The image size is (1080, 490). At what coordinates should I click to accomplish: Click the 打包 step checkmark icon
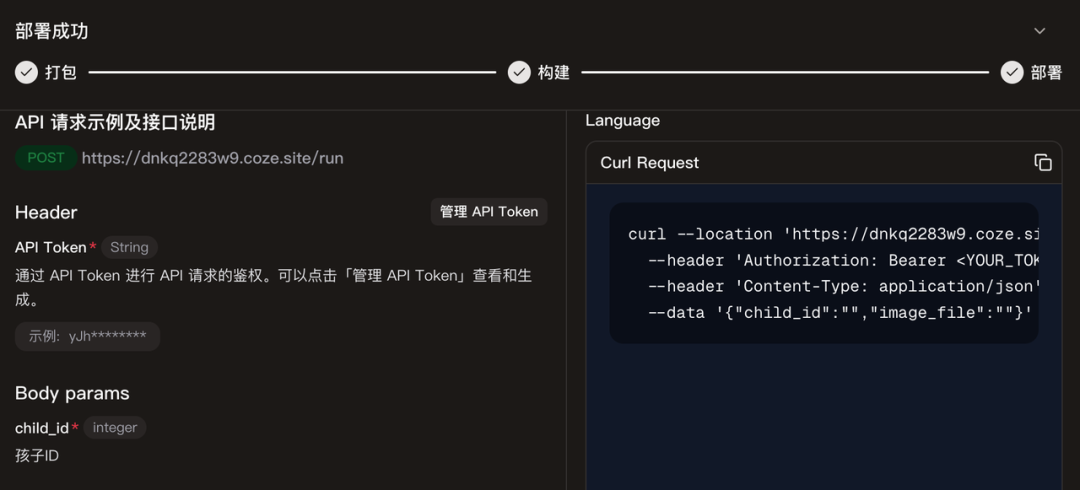tap(26, 72)
